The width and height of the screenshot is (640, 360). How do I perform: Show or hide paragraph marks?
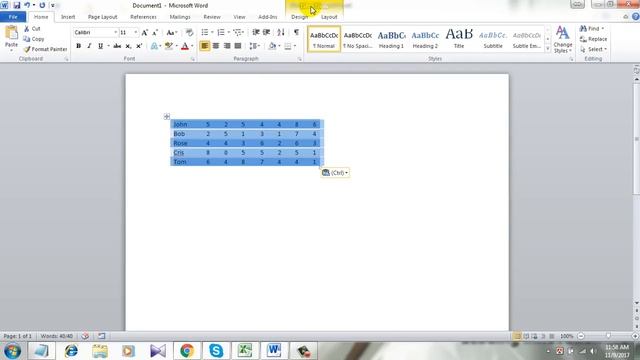tap(296, 32)
